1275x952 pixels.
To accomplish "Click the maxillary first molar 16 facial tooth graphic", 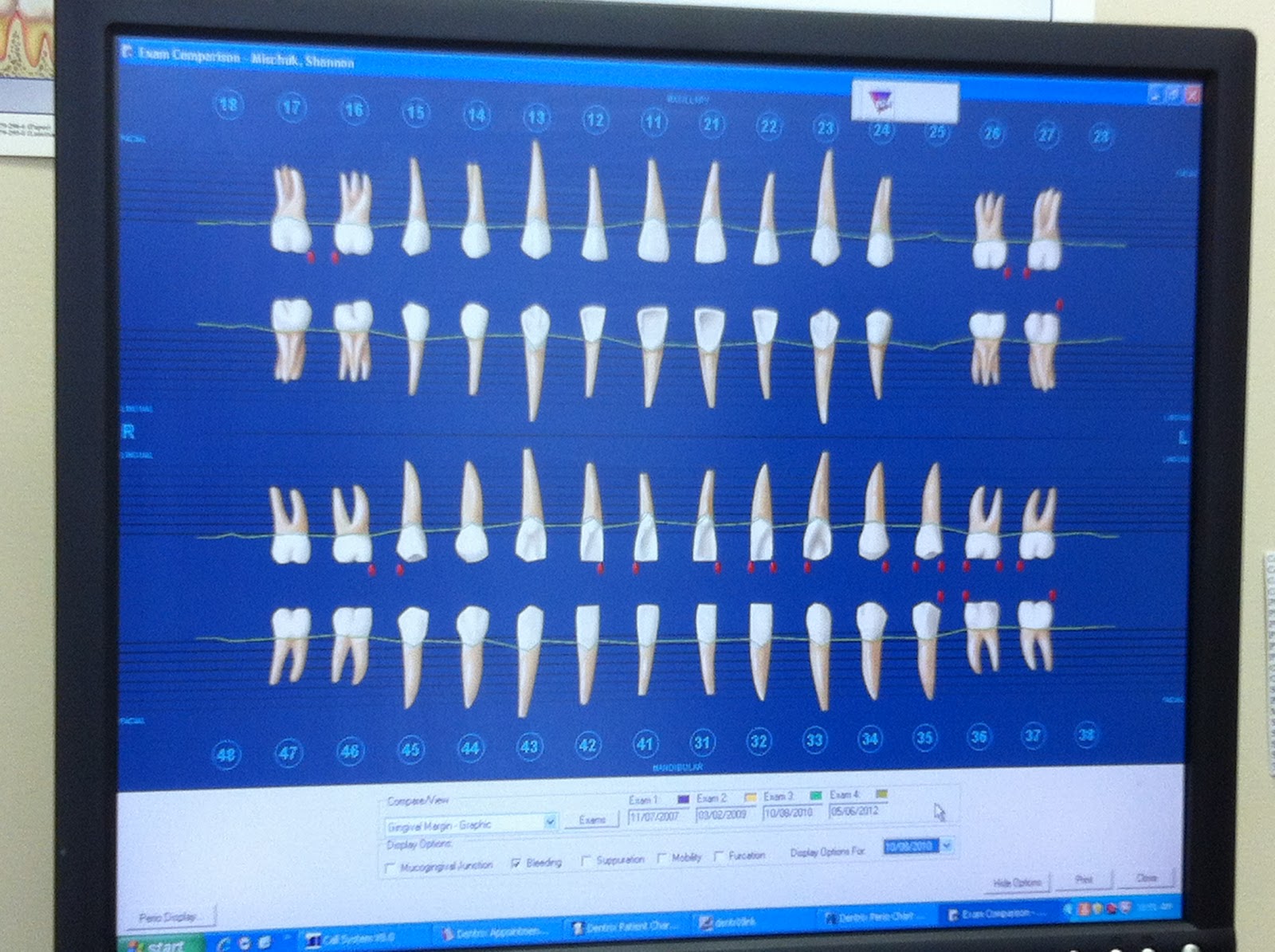I will (354, 214).
